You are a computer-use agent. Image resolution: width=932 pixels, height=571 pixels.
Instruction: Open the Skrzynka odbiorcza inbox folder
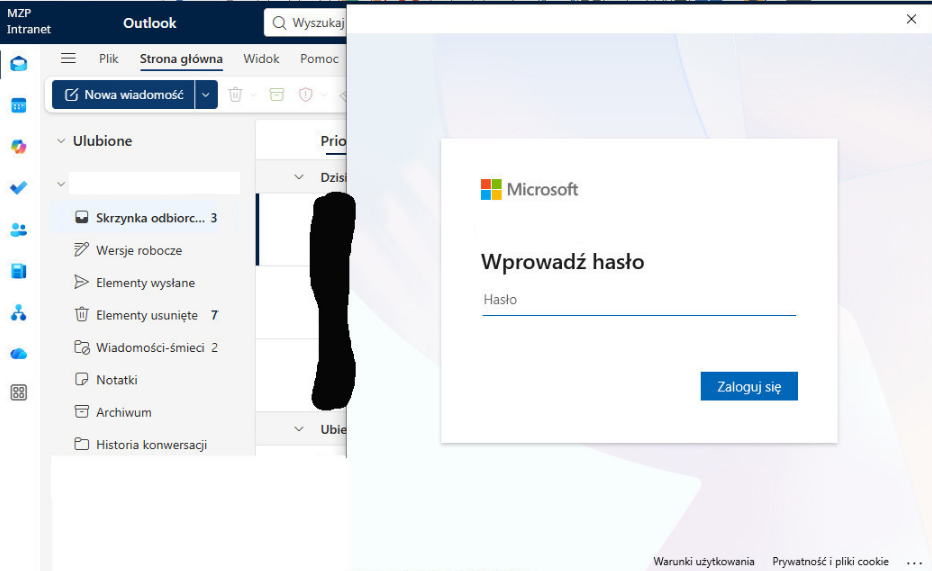pos(146,218)
